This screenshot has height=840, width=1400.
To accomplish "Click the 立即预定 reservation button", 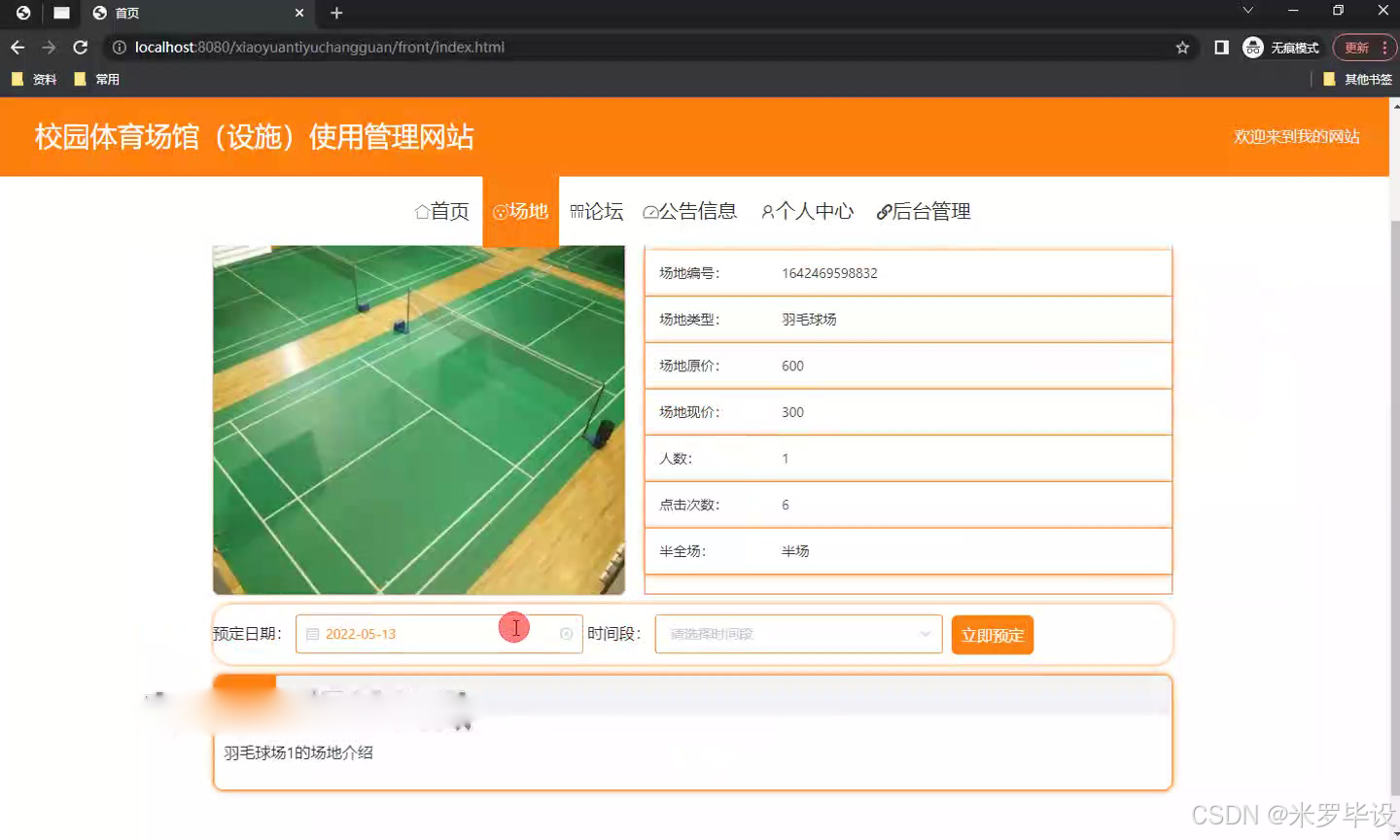I will 992,634.
